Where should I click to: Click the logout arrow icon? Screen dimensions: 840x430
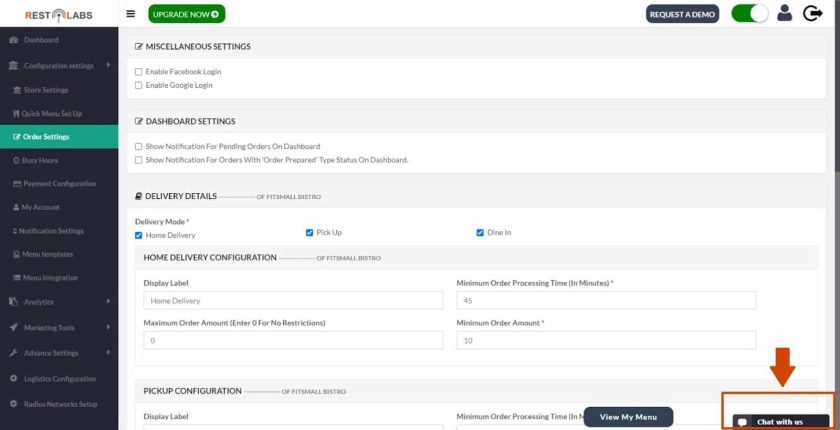812,13
